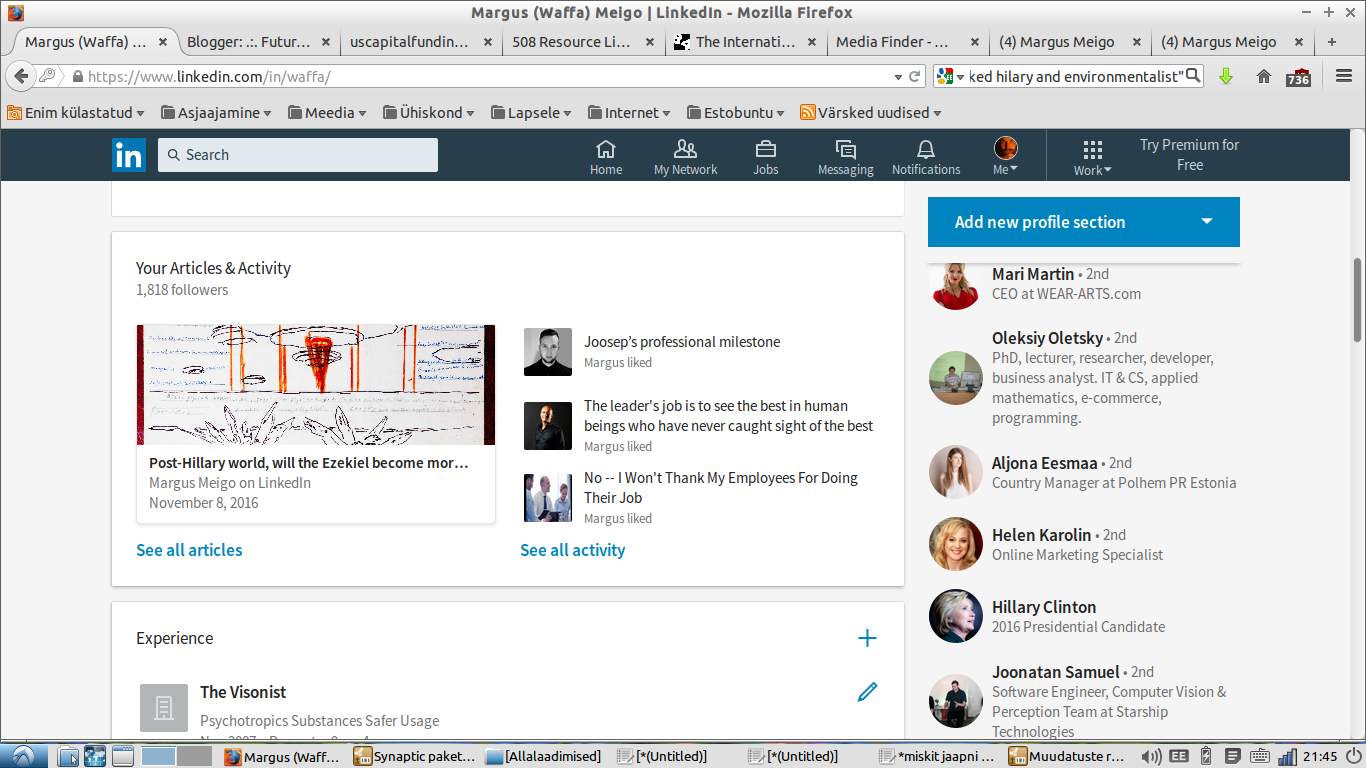
Task: Switch to Synaptic paket... taskbar window
Action: coord(414,756)
